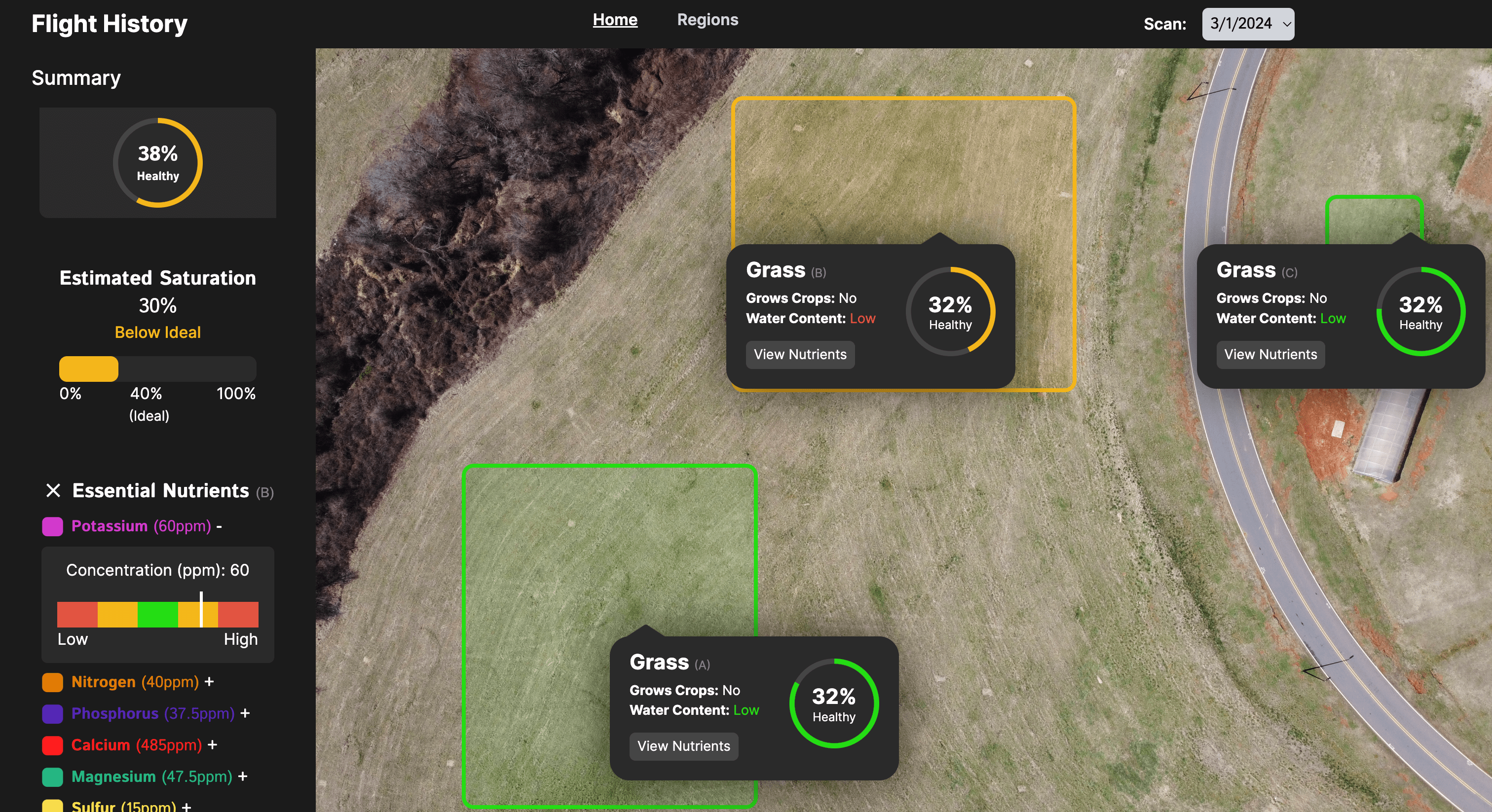This screenshot has height=812, width=1492.
Task: Click the red Calcium color square
Action: click(52, 745)
